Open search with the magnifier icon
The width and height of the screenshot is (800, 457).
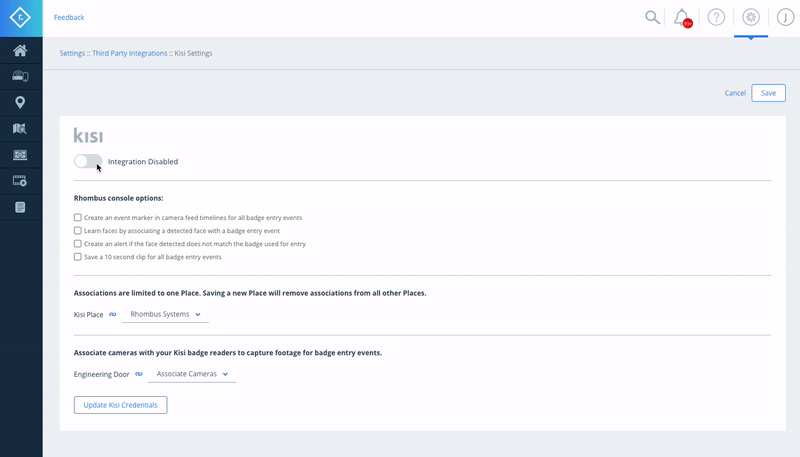coord(652,17)
